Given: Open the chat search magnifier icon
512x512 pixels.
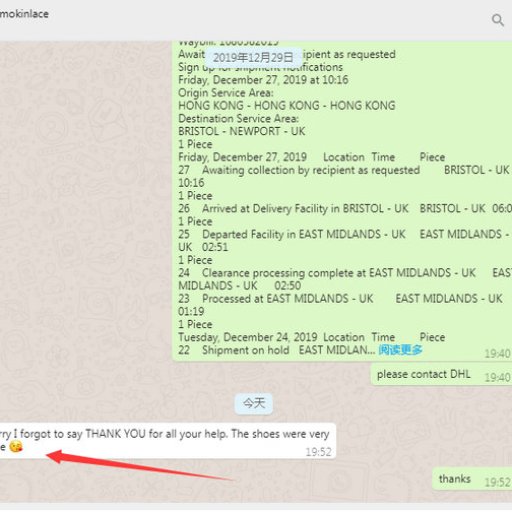Looking at the screenshot, I should (x=498, y=20).
